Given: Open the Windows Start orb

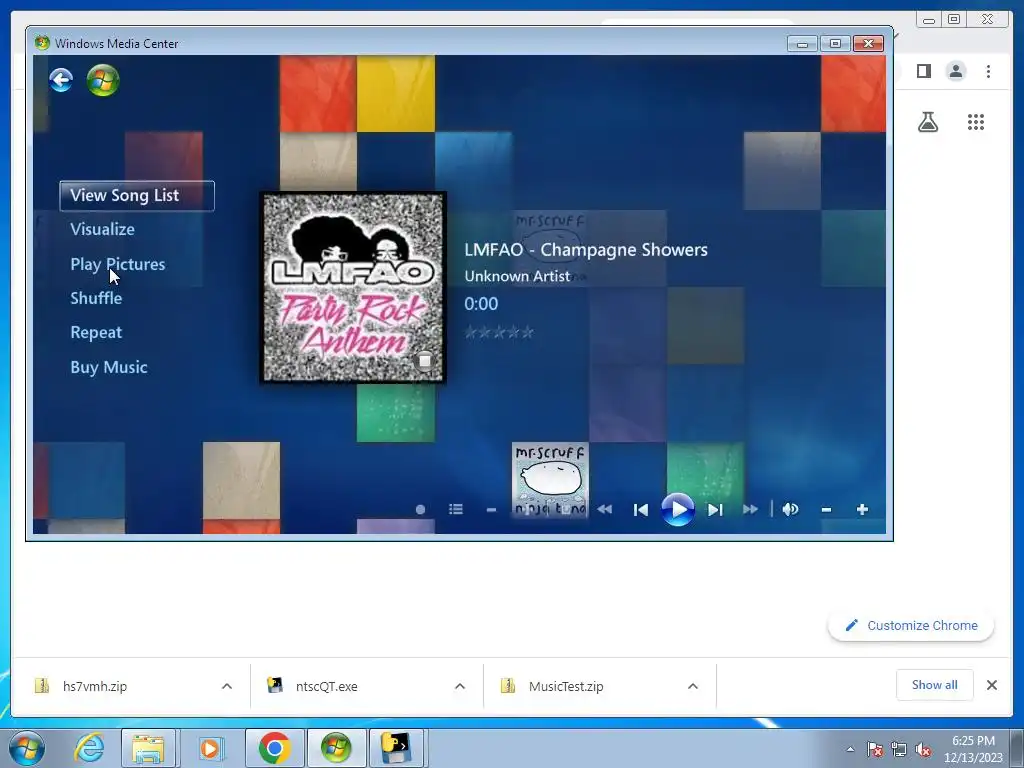Looking at the screenshot, I should coord(27,748).
